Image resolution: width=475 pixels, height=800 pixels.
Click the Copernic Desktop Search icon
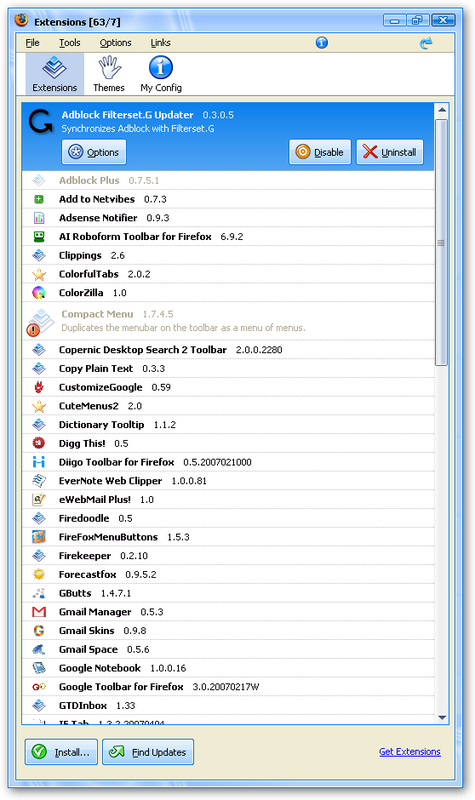39,349
